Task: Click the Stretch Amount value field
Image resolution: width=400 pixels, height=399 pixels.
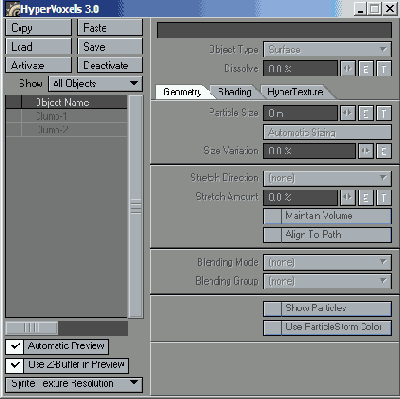Action: tap(300, 197)
